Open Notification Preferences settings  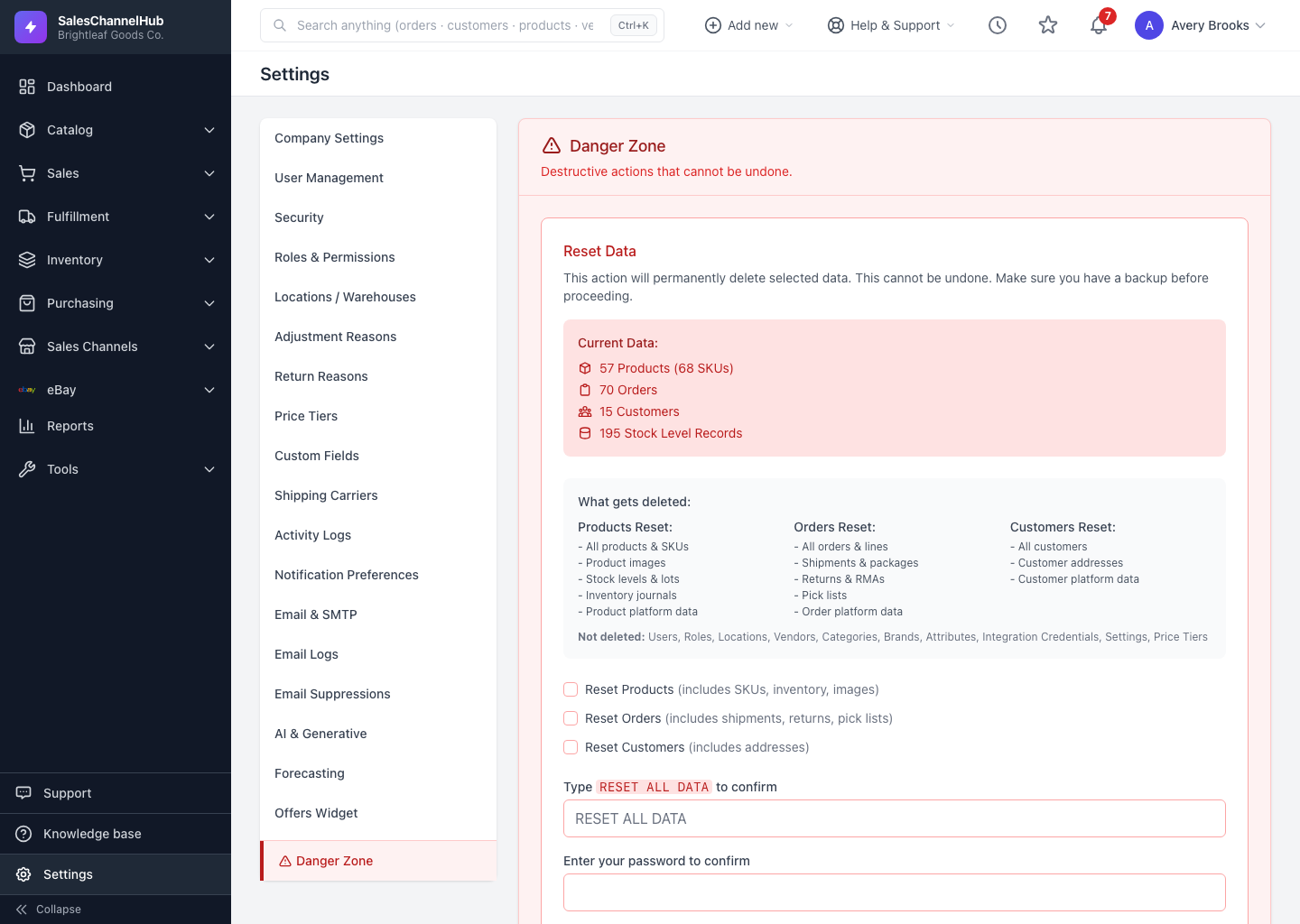tap(378, 575)
